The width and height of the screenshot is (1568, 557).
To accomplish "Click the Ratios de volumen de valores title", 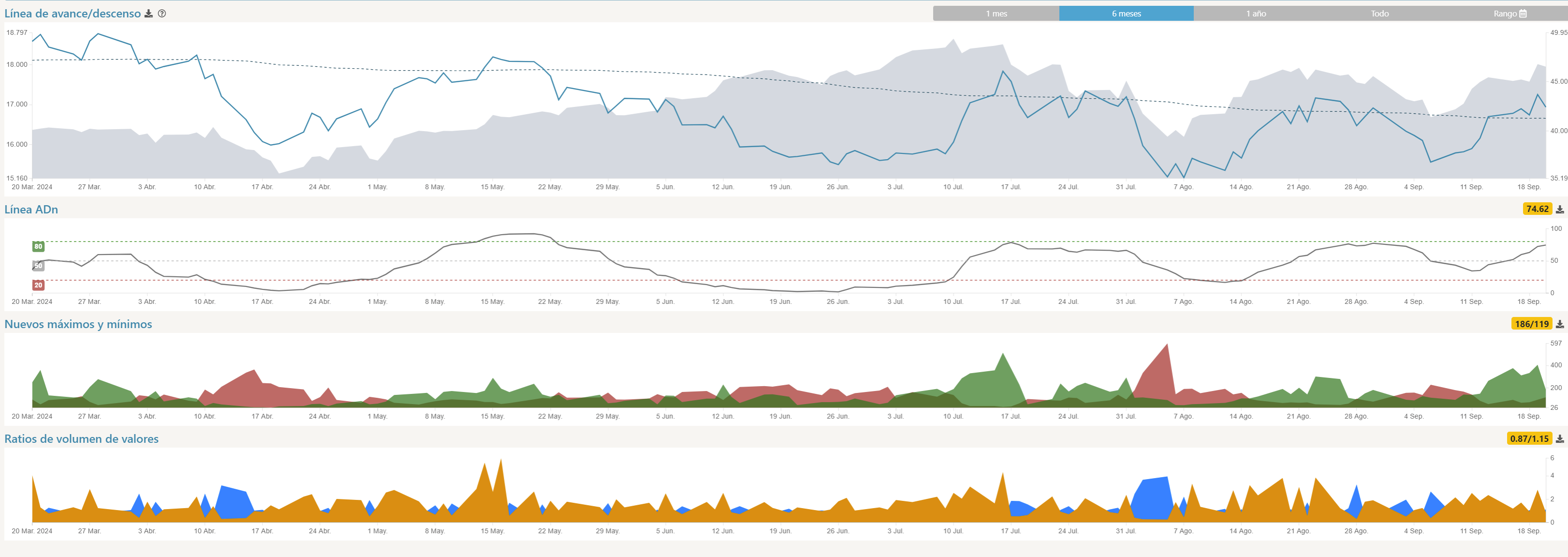I will [x=81, y=439].
